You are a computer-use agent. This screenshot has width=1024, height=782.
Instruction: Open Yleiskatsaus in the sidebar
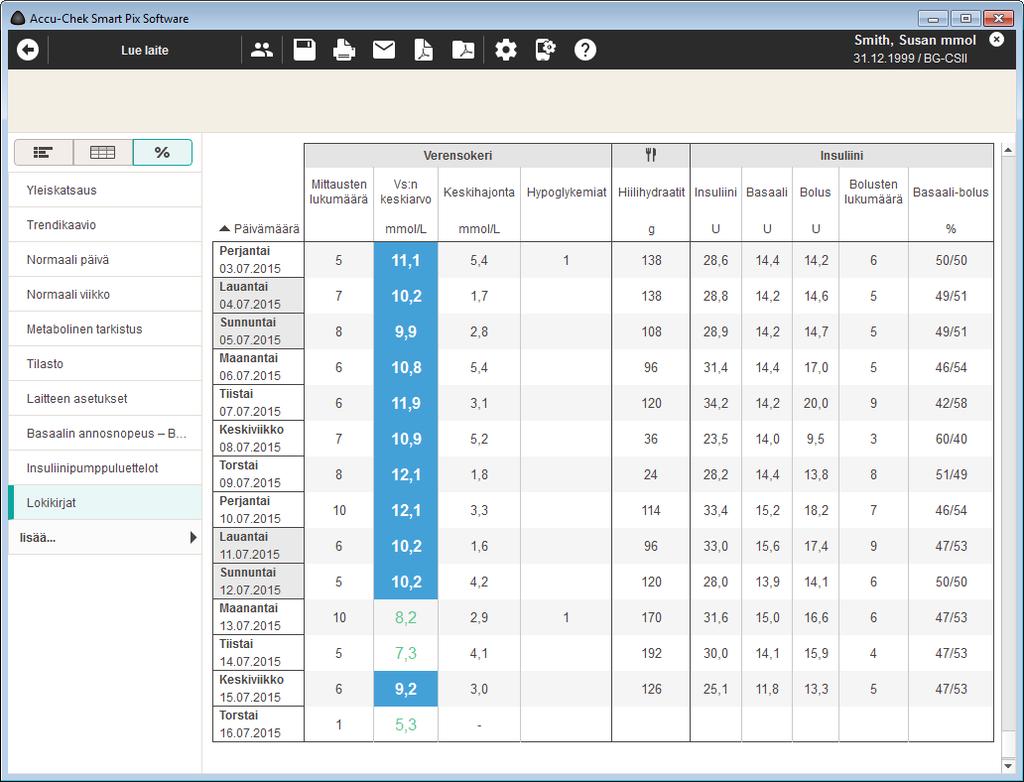[x=105, y=190]
